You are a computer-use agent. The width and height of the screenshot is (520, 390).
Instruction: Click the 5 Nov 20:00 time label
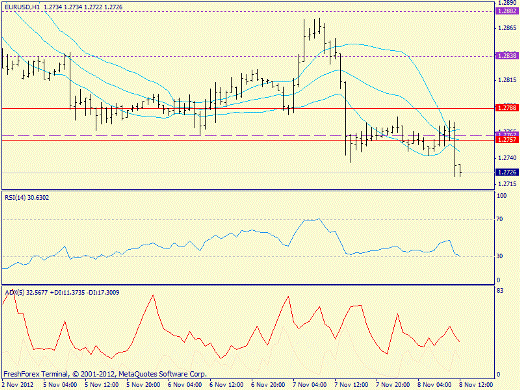click(143, 385)
